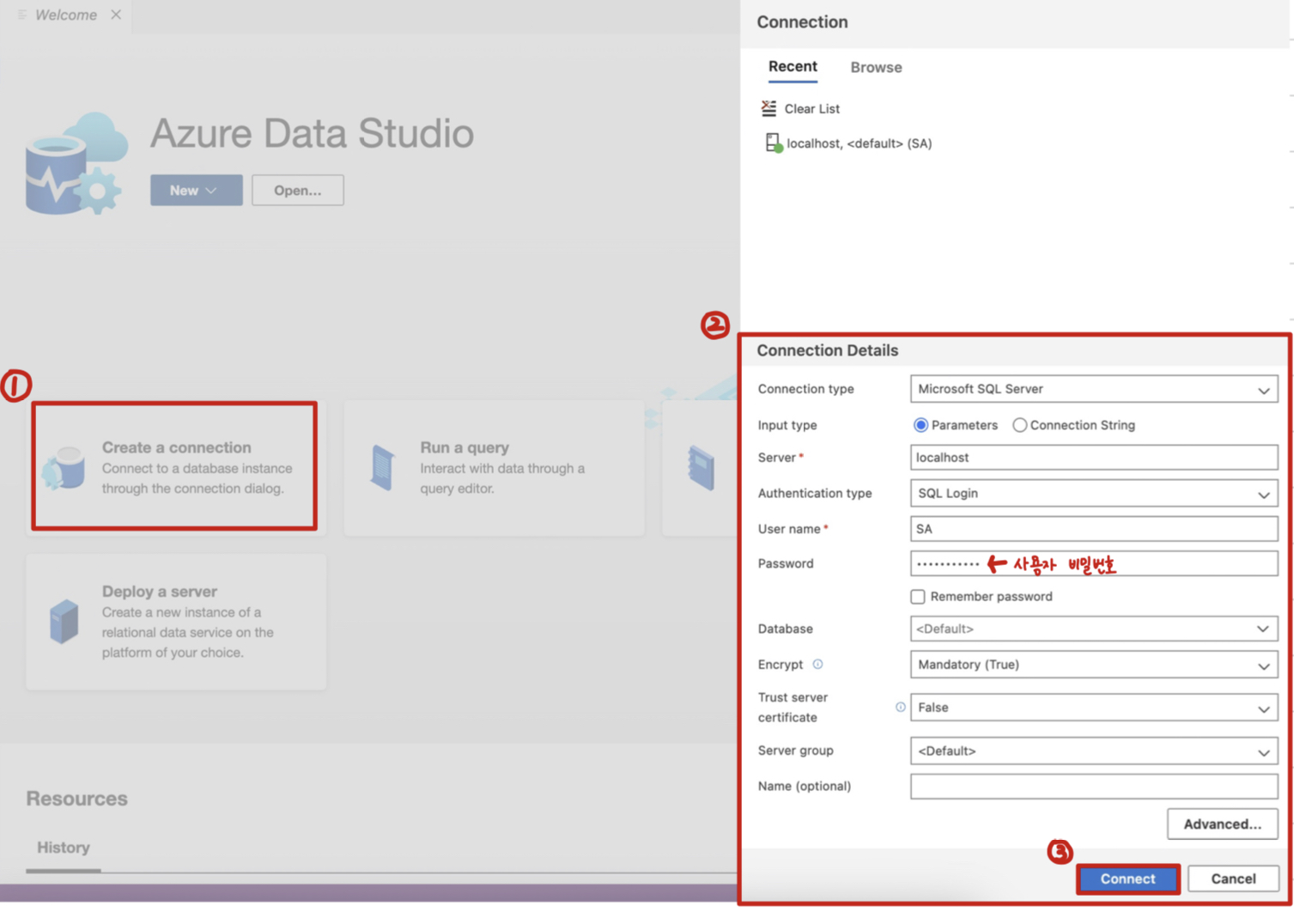Viewport: 1294px width, 924px height.
Task: Open the Advanced... settings button
Action: point(1222,824)
